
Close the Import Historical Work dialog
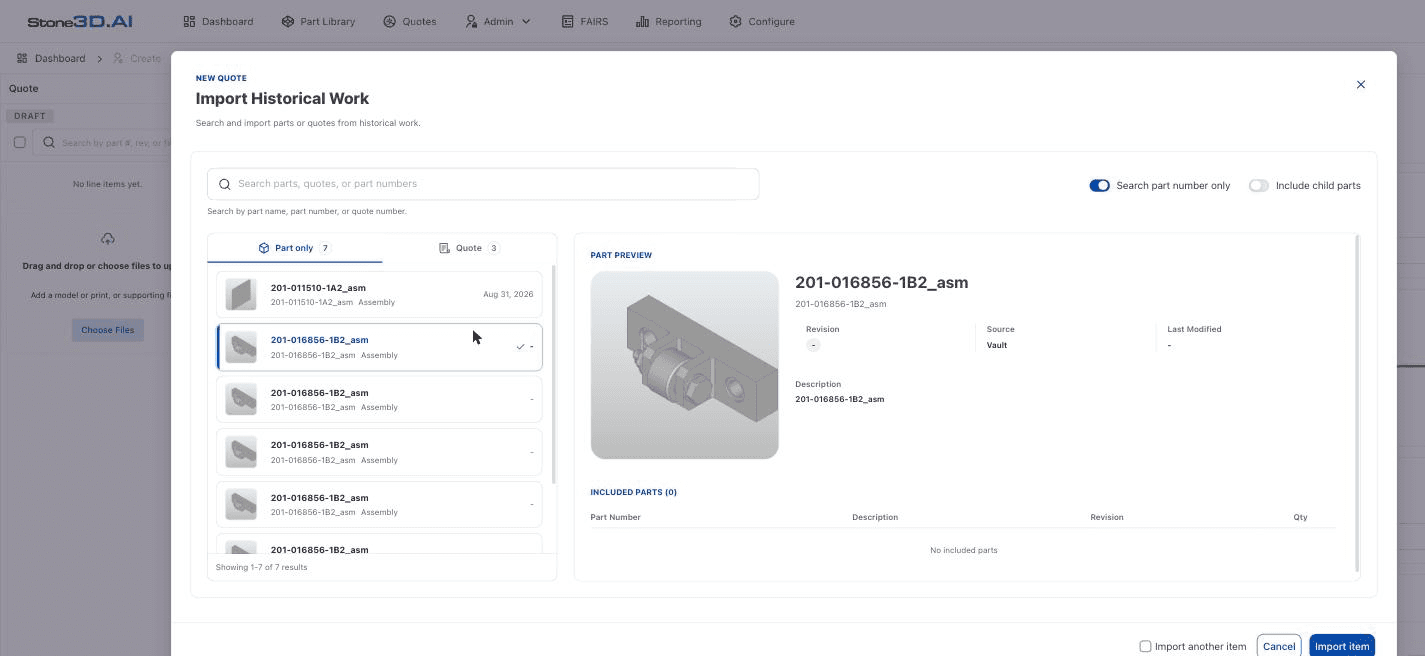coord(1361,84)
